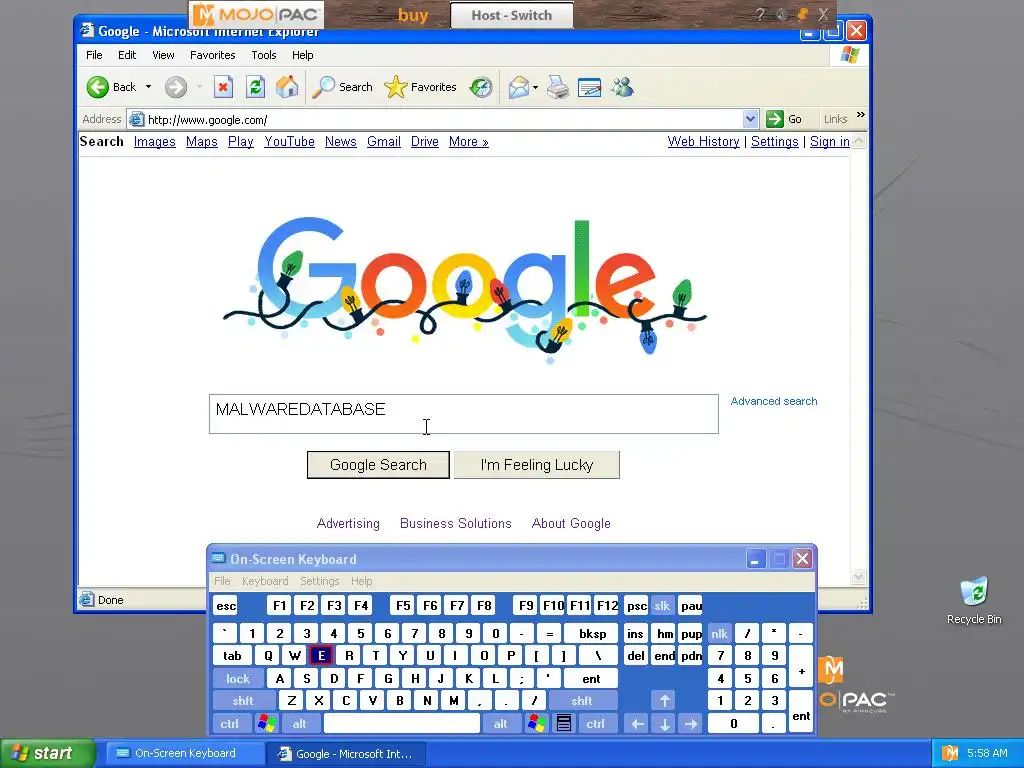Open the address bar dropdown arrow
Image resolution: width=1024 pixels, height=768 pixels.
tap(750, 119)
